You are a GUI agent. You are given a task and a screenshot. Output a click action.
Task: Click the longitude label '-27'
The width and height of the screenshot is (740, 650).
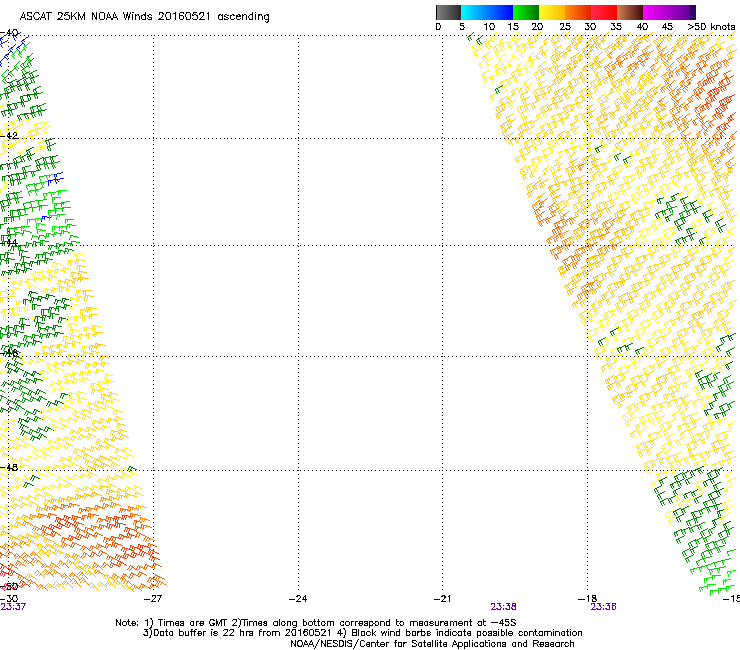point(153,599)
